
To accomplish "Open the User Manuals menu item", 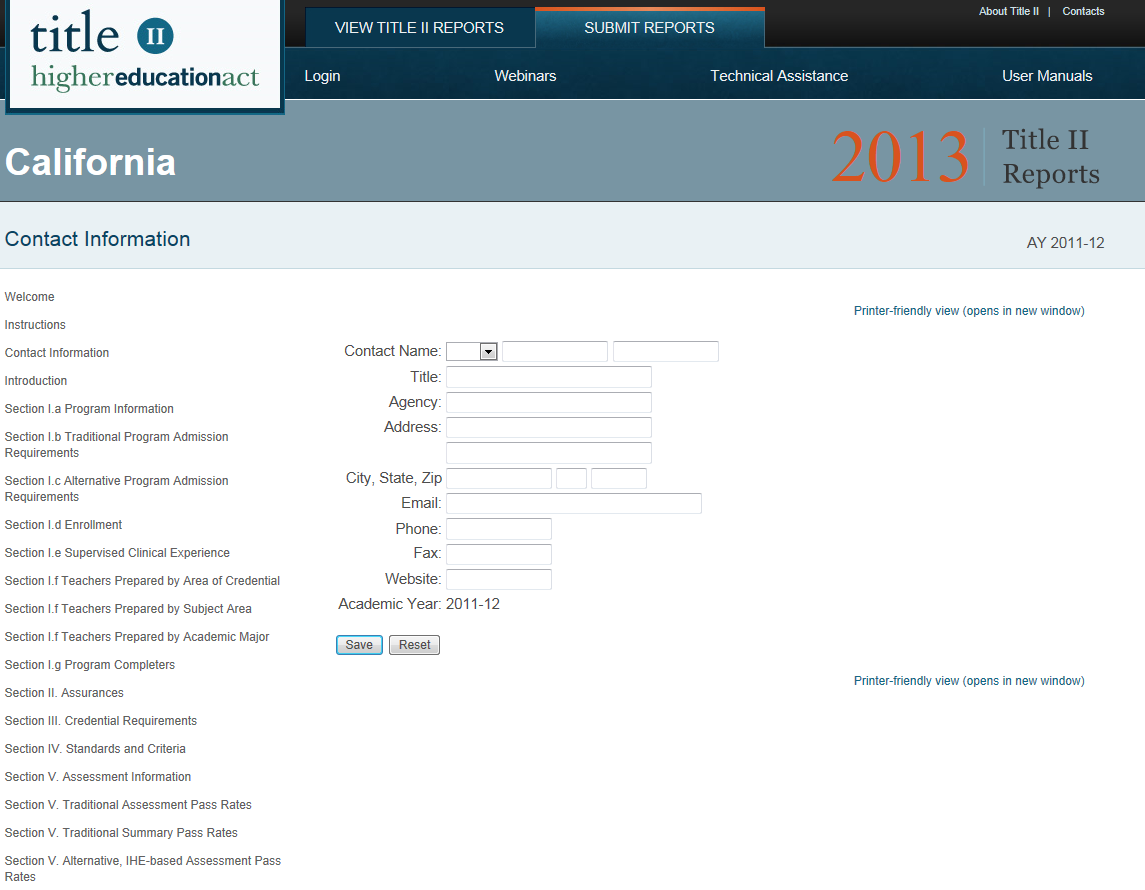I will coord(1047,76).
